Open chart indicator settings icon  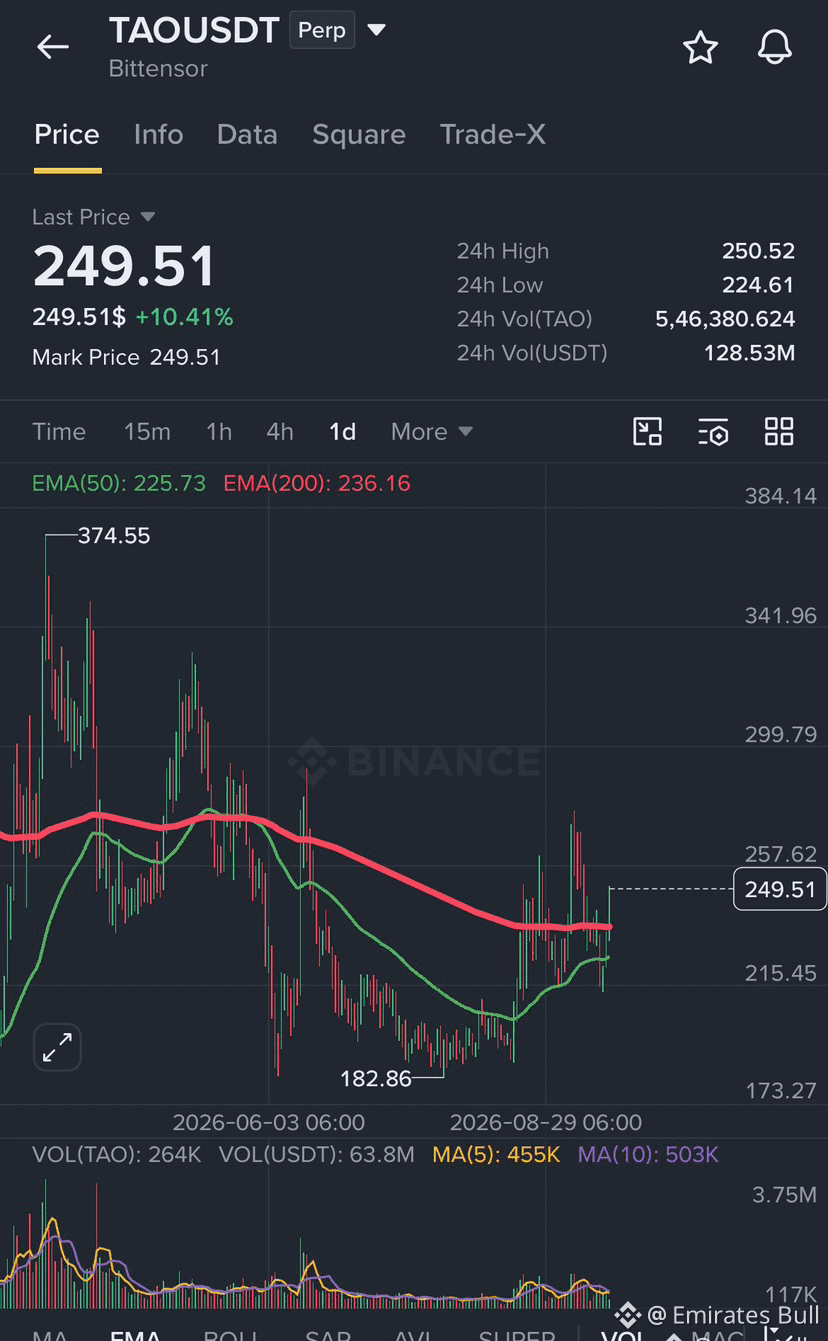713,432
